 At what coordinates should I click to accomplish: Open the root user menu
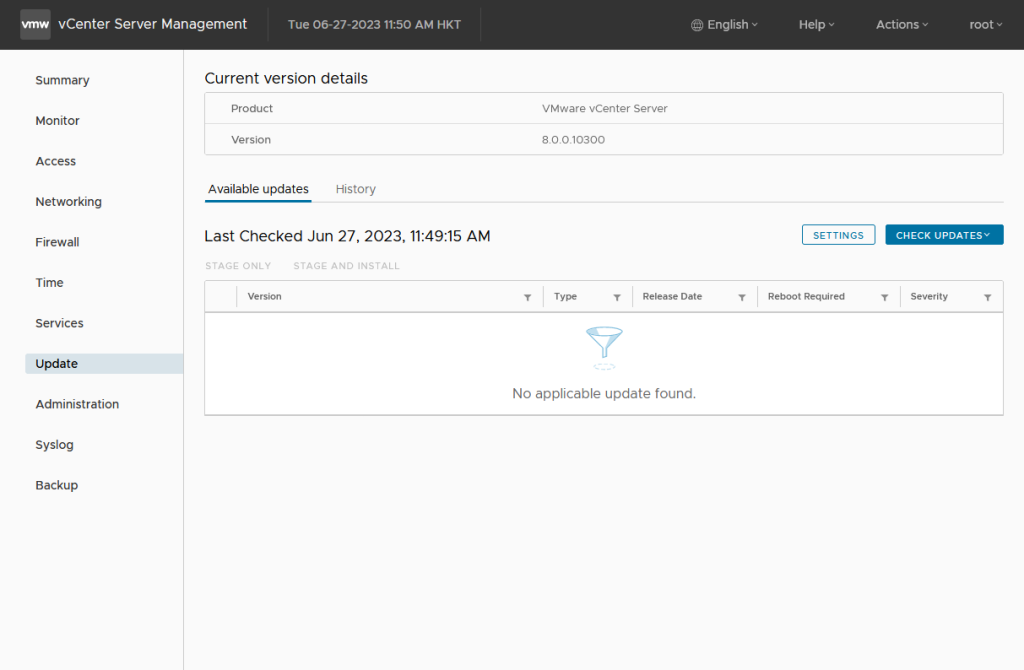click(x=985, y=25)
